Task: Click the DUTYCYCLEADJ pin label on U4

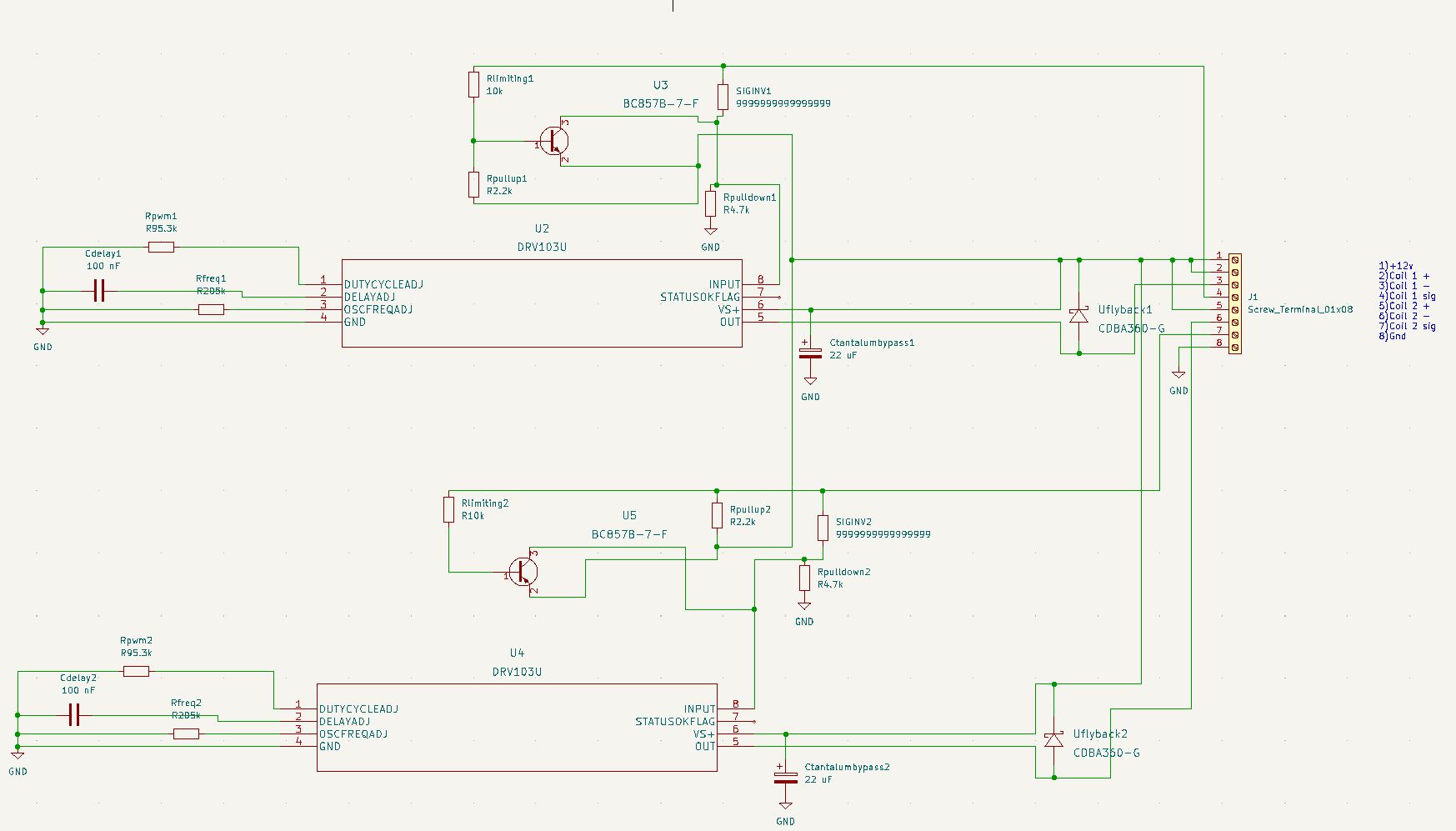Action: tap(358, 708)
